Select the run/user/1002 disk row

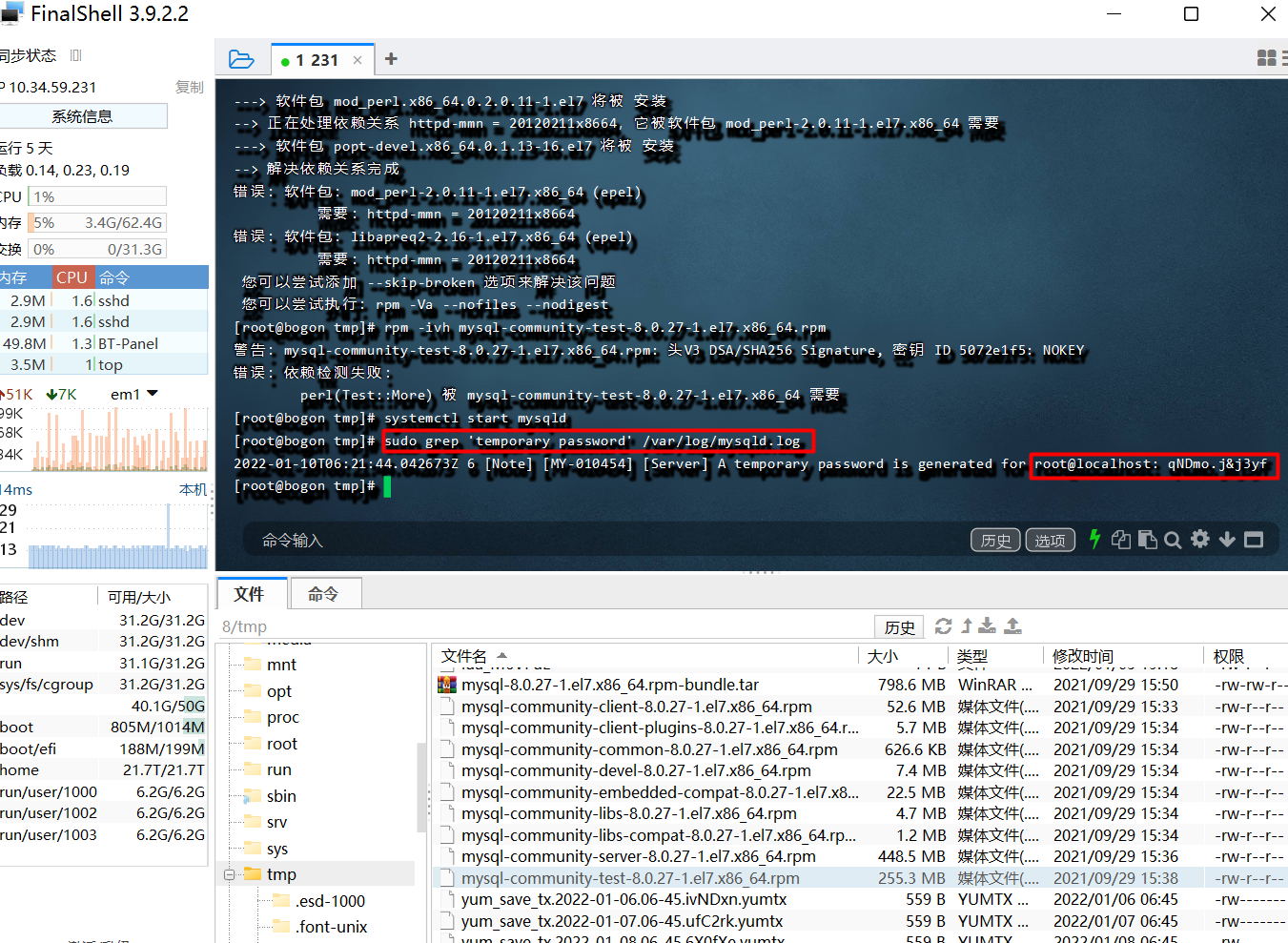[103, 812]
